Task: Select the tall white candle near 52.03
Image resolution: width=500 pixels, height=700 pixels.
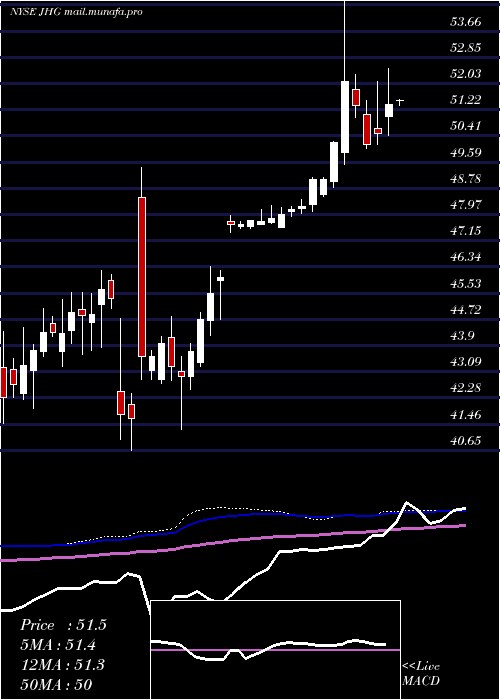Action: pos(345,117)
